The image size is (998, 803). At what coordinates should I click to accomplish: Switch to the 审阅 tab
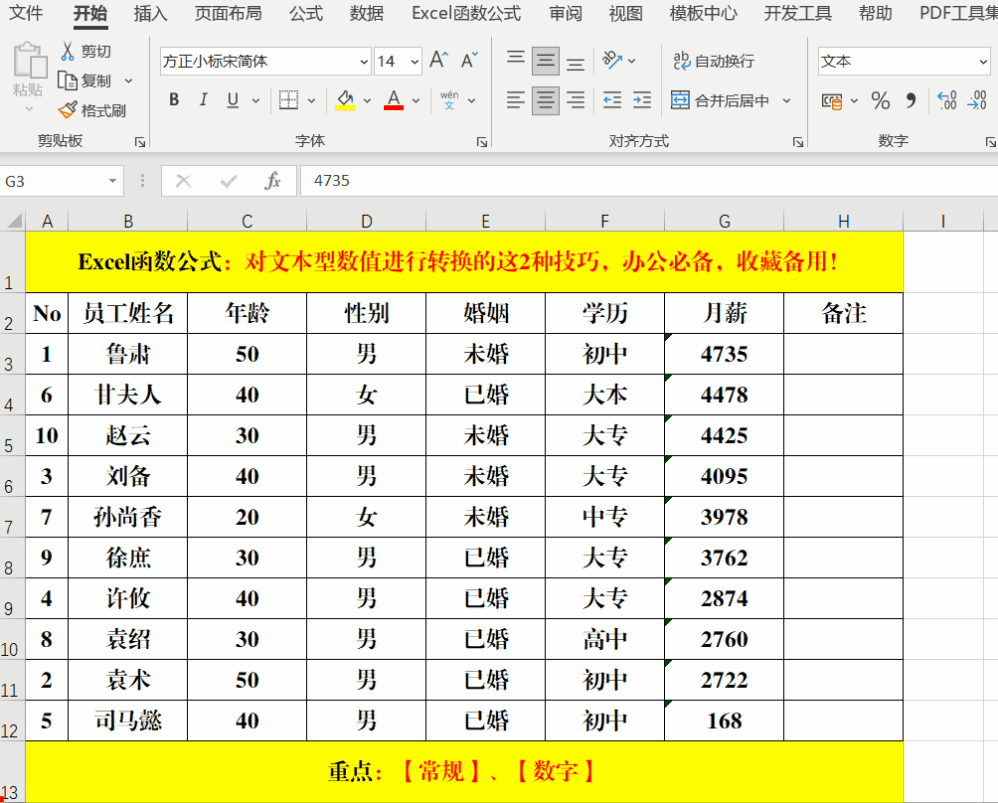click(566, 13)
